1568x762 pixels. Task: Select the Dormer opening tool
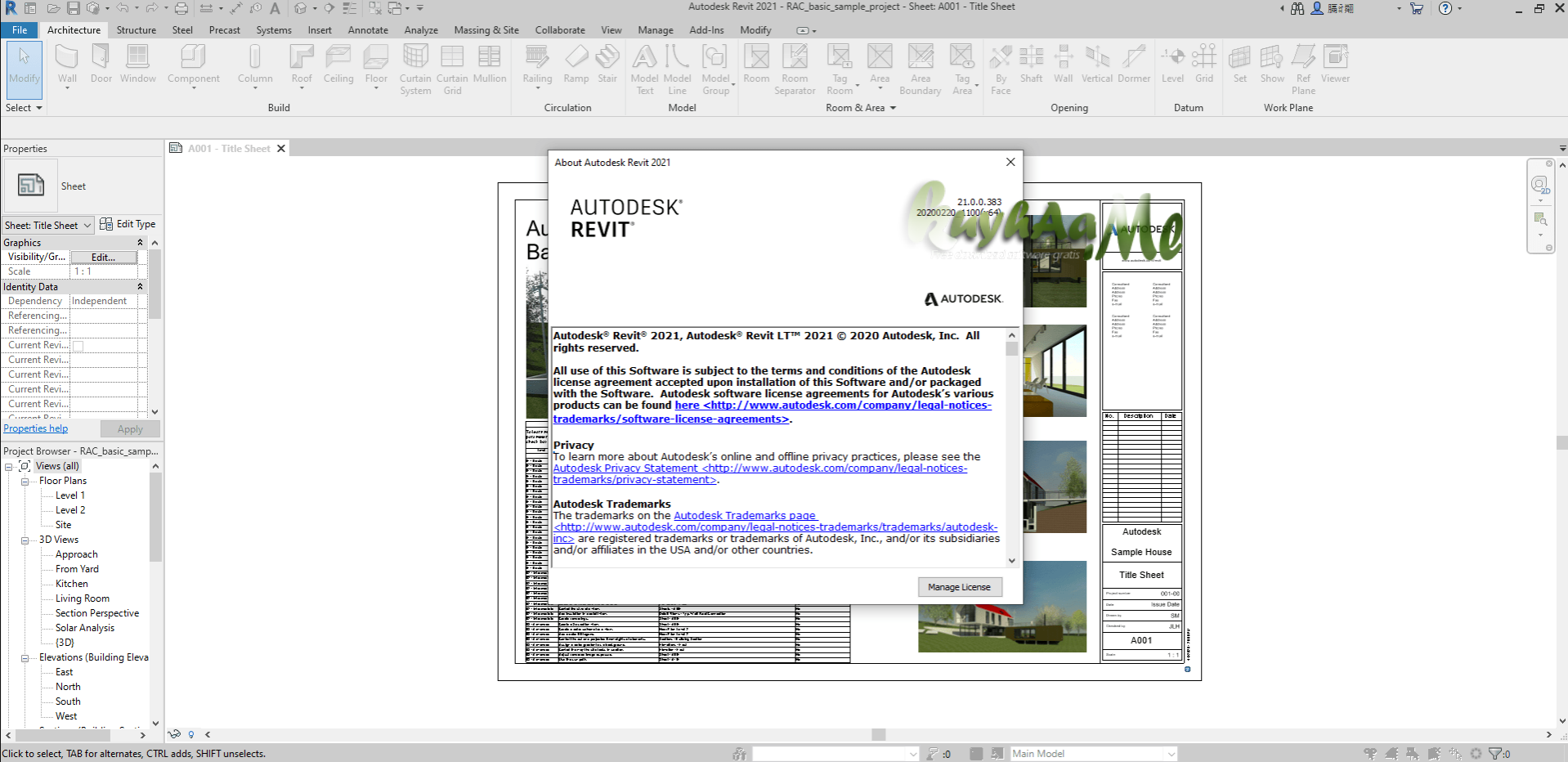[1134, 64]
